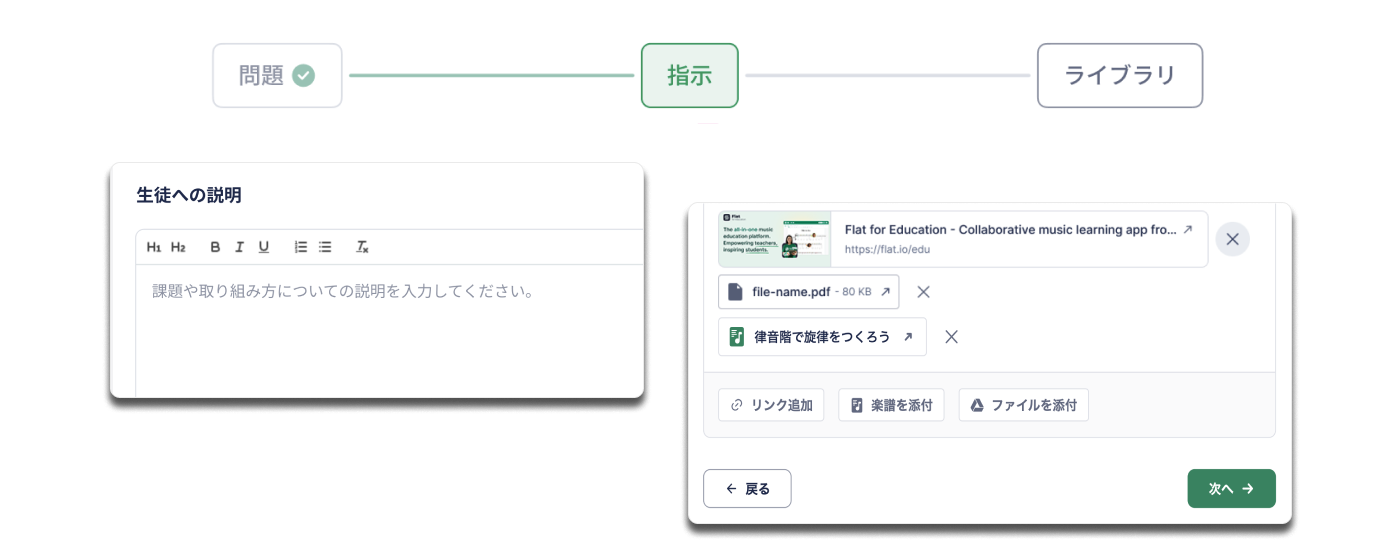Viewport: 1400px width, 560px height.
Task: Open file-name.pdf attachment
Action: pyautogui.click(x=809, y=292)
